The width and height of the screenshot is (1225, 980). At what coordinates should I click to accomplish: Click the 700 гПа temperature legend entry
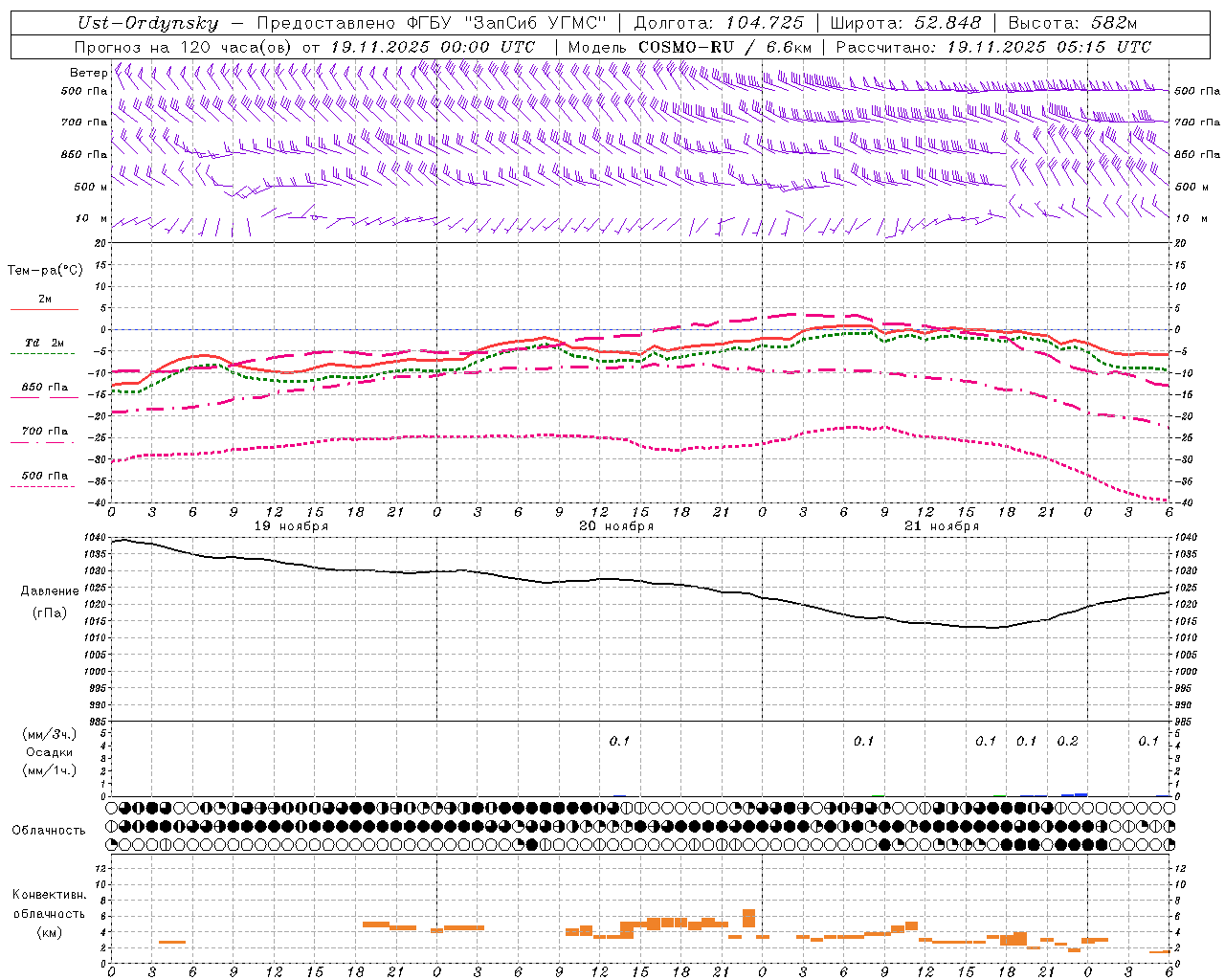click(x=45, y=432)
